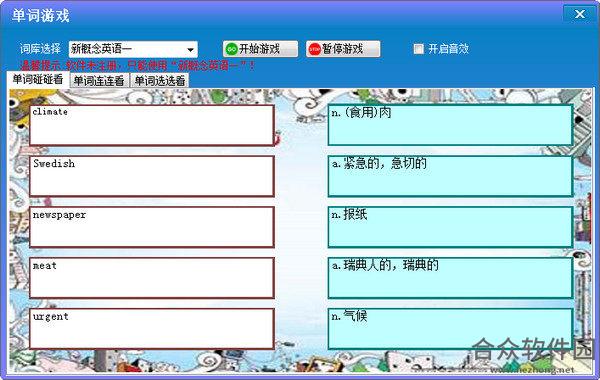Click the red STOP icon
The height and width of the screenshot is (380, 600).
coord(315,49)
